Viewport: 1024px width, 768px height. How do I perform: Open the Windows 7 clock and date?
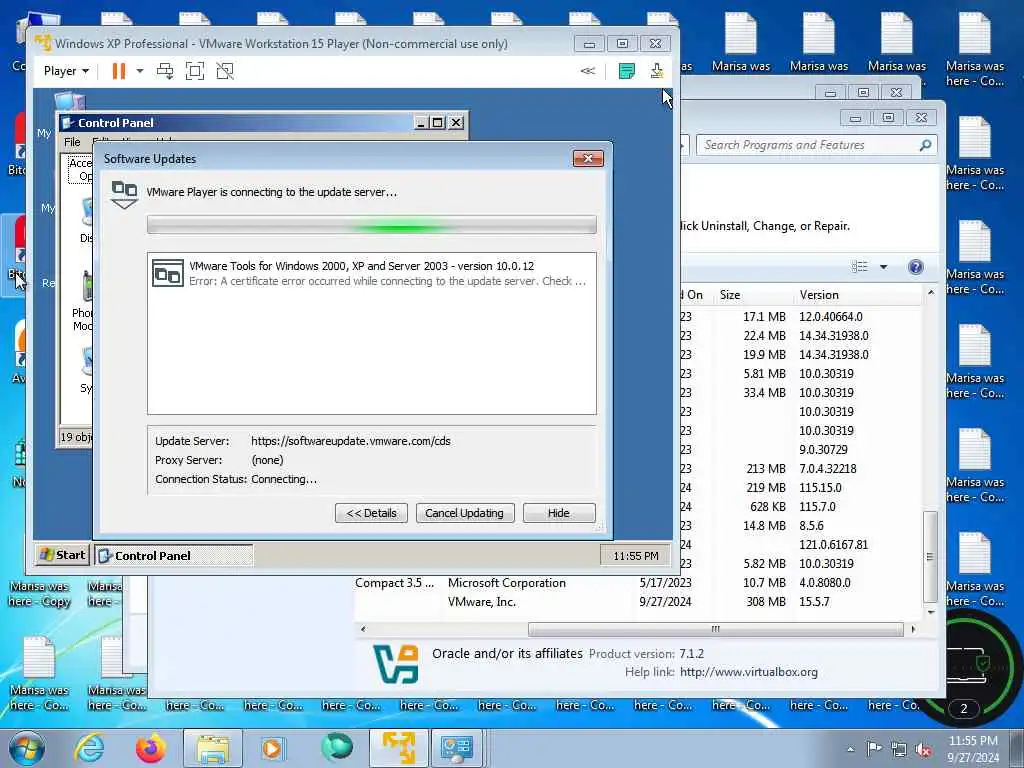[x=973, y=749]
